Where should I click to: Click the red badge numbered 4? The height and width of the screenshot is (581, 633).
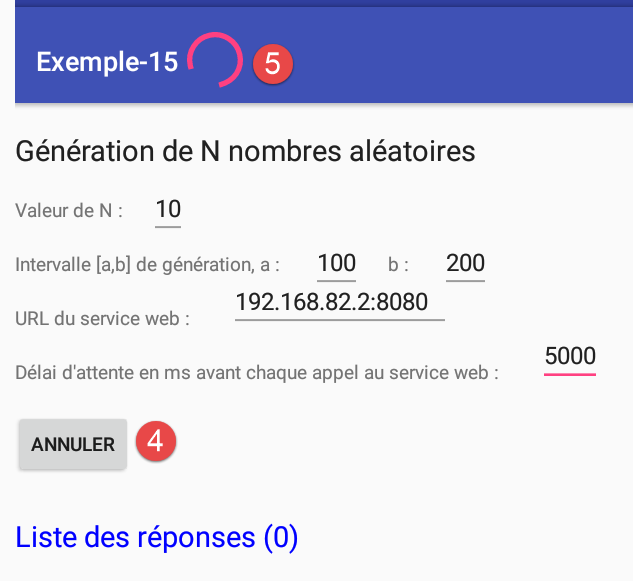click(x=157, y=442)
